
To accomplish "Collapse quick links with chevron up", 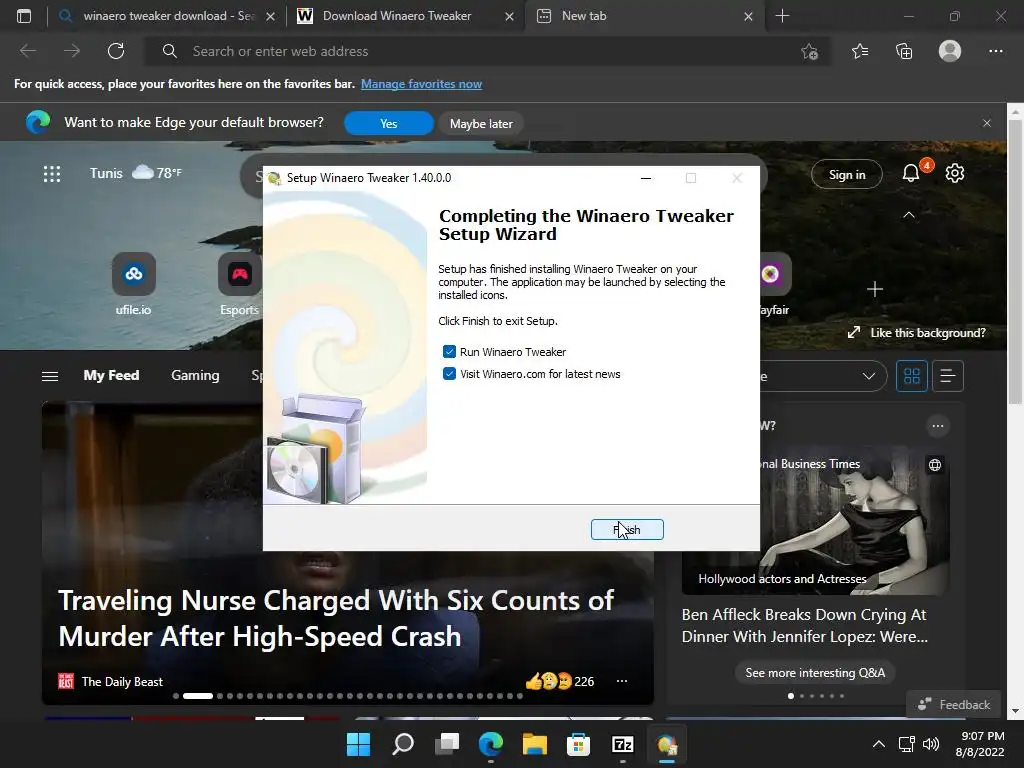I will [908, 215].
